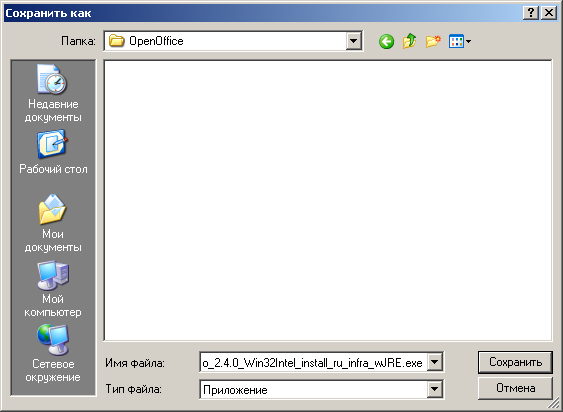The height and width of the screenshot is (412, 563).
Task: Close the Сохранить как dialog
Action: click(549, 13)
